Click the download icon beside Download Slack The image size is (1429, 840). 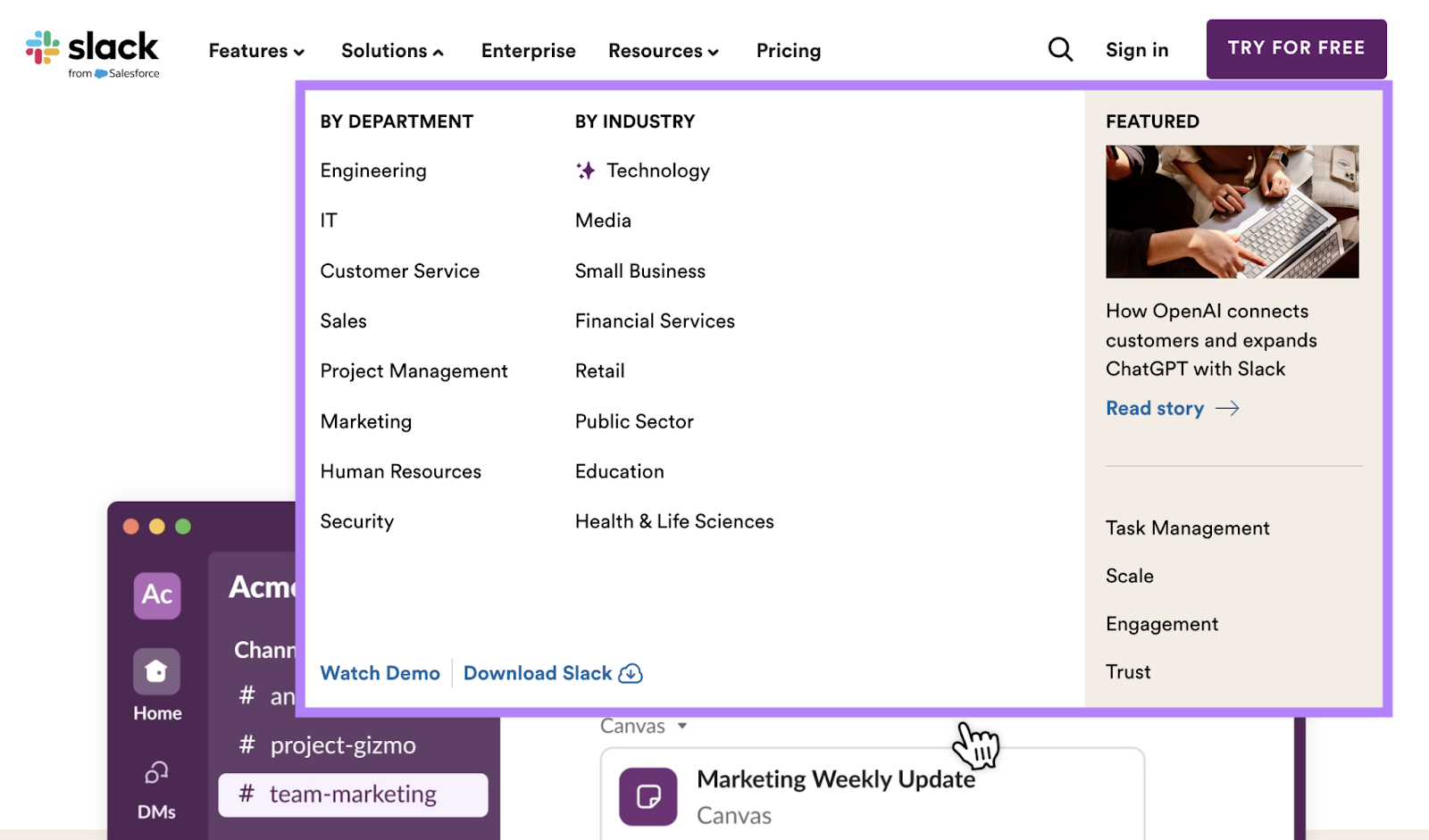point(631,674)
